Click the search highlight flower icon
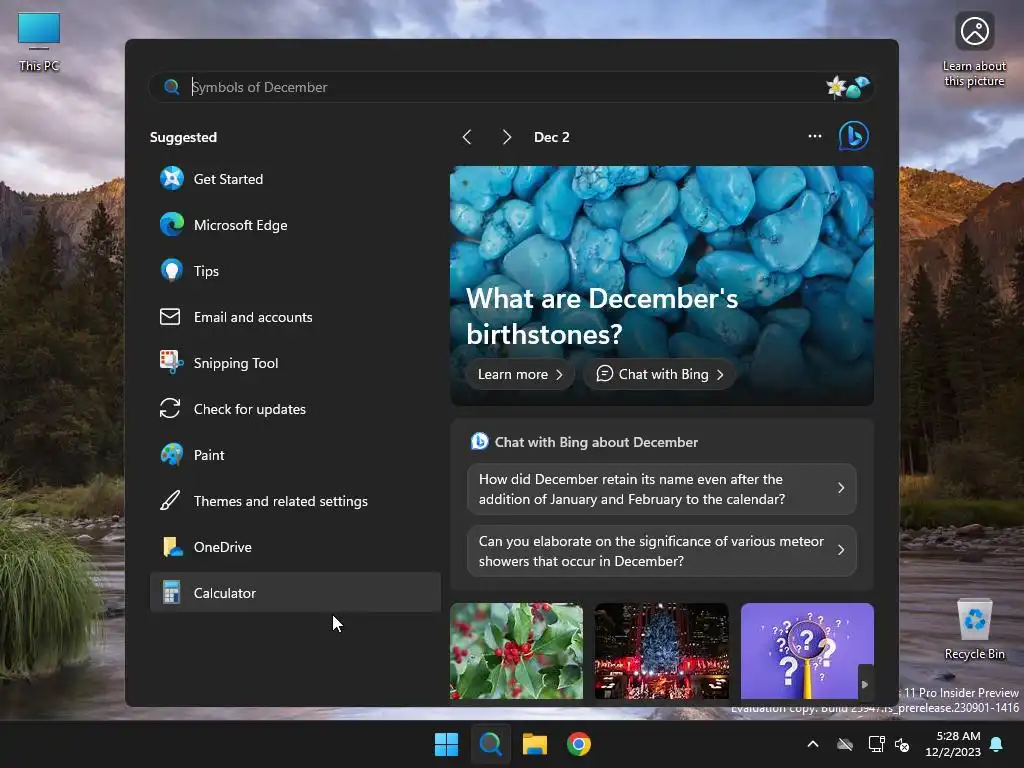Viewport: 1024px width, 768px height. tap(848, 87)
